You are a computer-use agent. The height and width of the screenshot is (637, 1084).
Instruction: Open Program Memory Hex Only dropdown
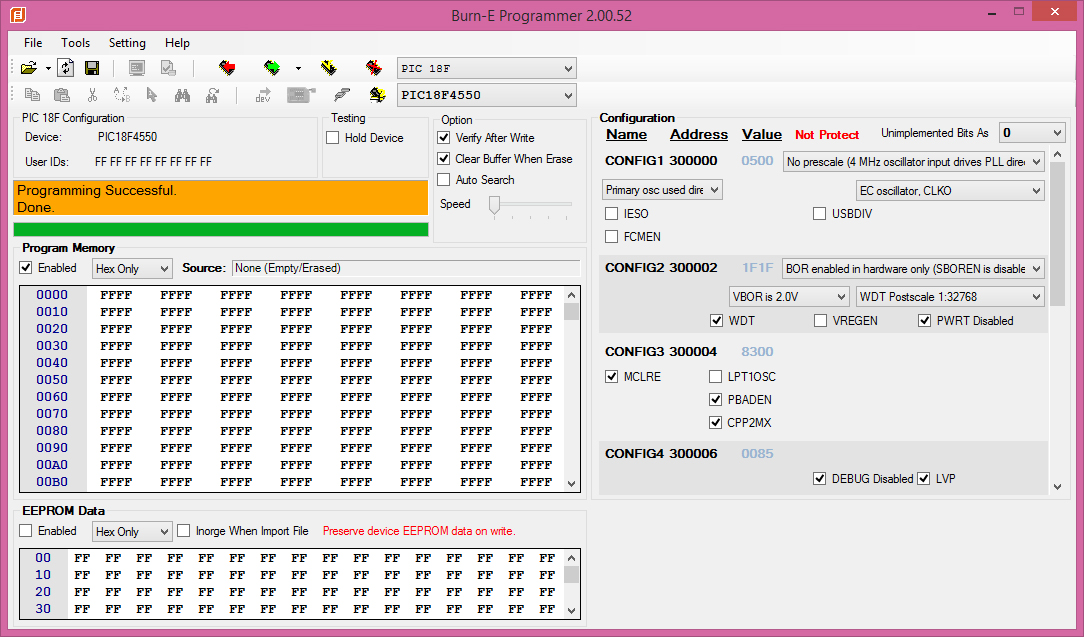point(132,268)
